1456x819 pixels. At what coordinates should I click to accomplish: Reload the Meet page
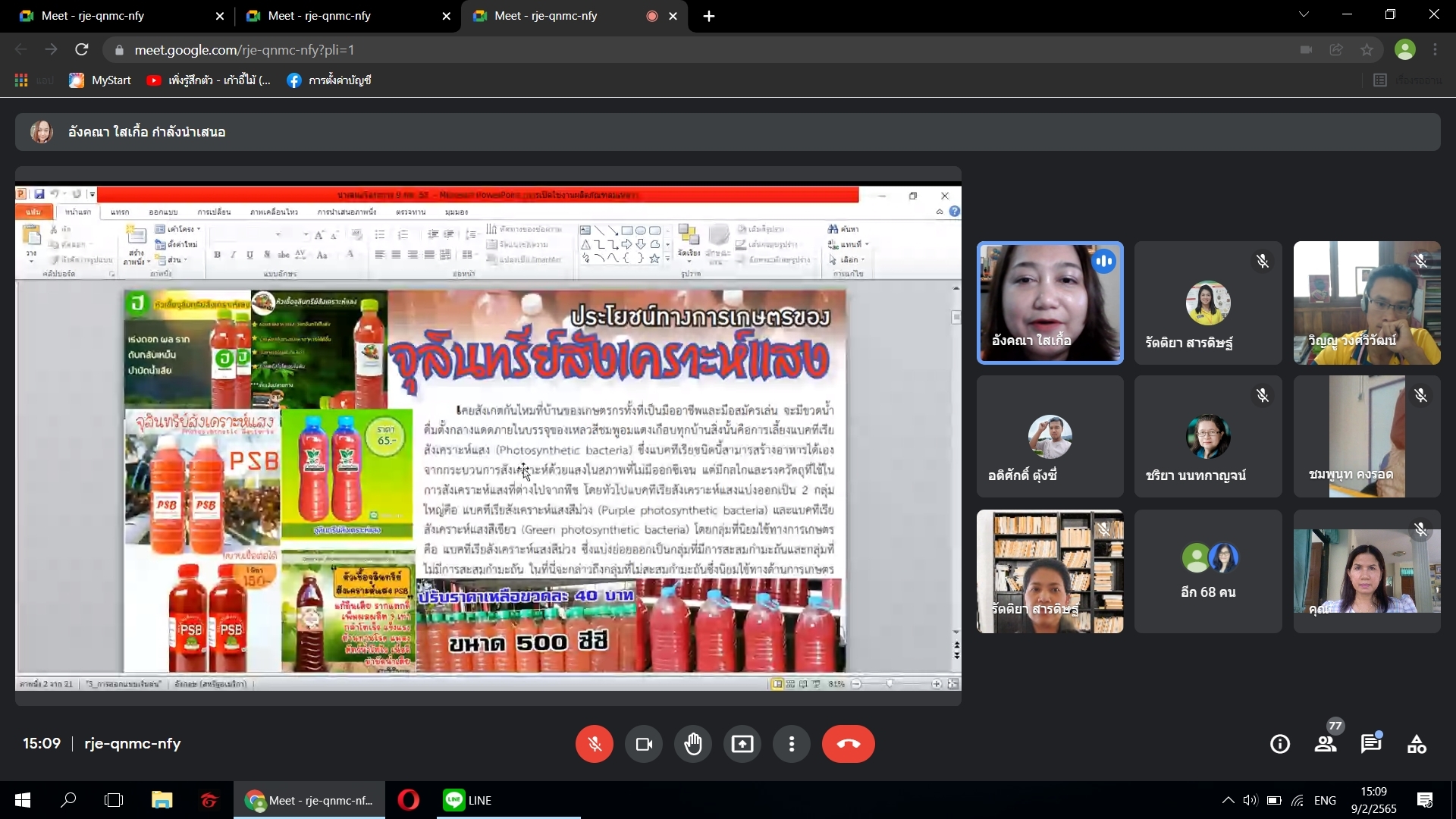82,50
